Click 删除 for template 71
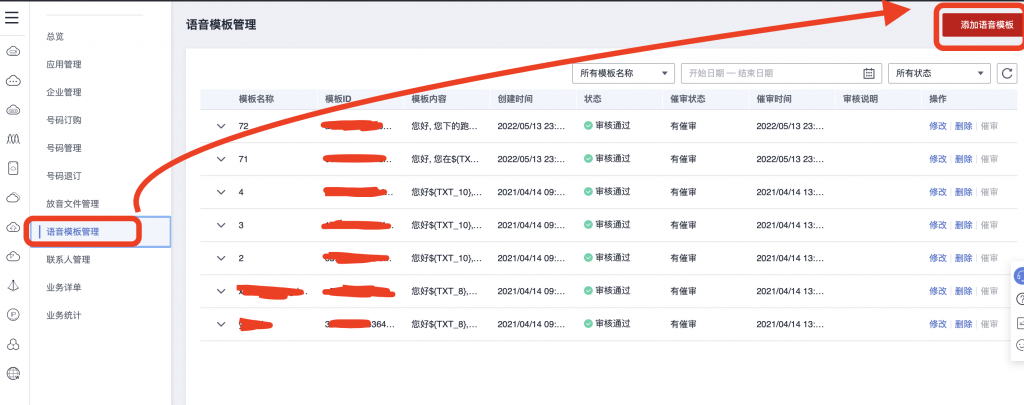 [x=963, y=159]
